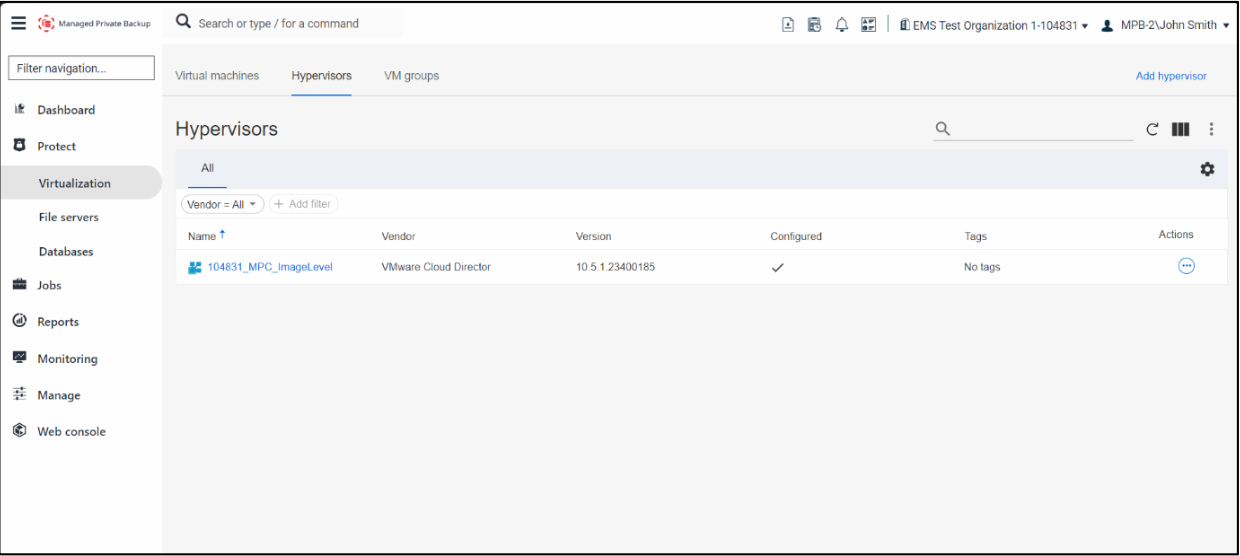Open the notifications bell icon
The height and width of the screenshot is (556, 1240).
coord(842,24)
